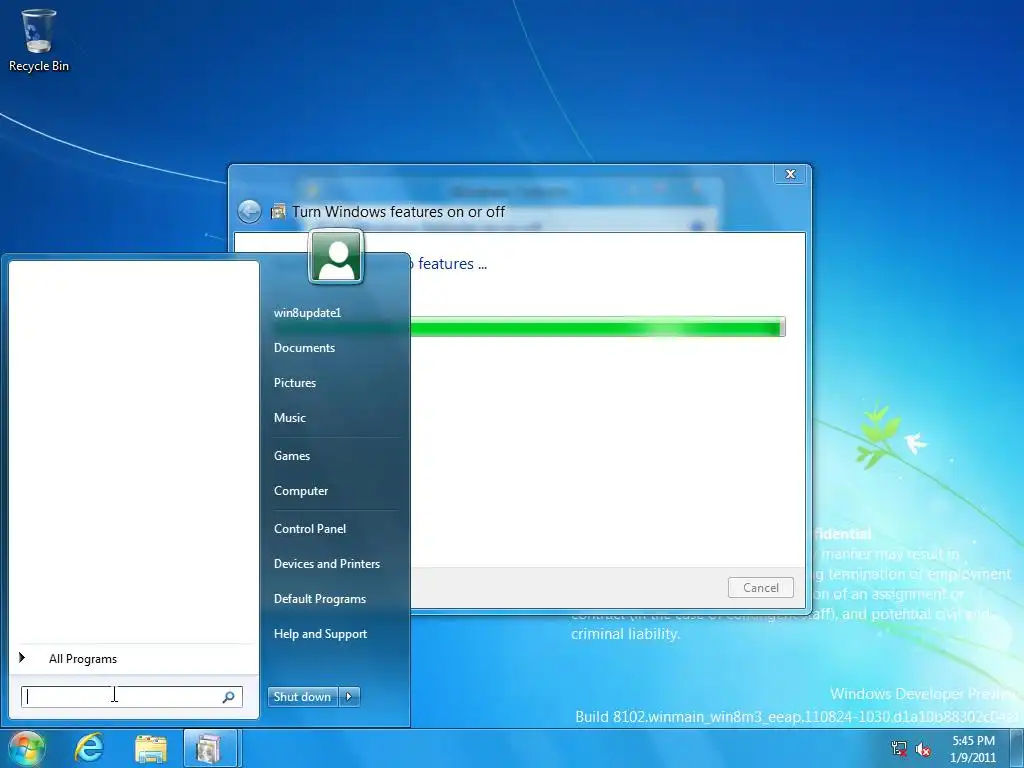Launch Internet Explorer from taskbar
This screenshot has height=768, width=1024.
tap(89, 748)
